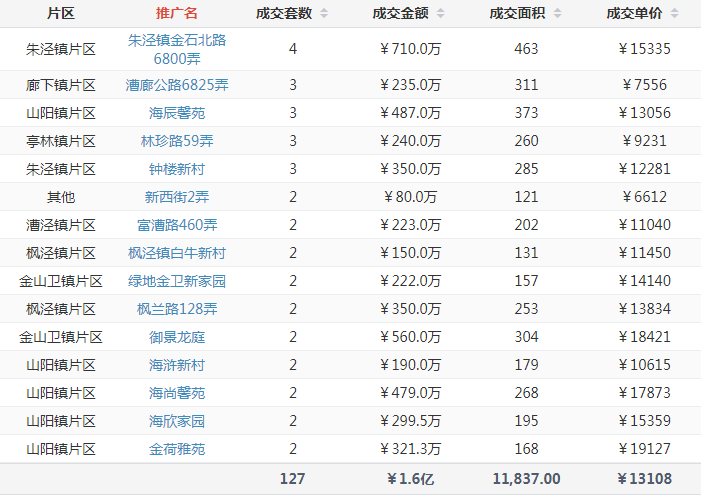Viewport: 701px width, 495px height.
Task: Click the ¥321.3万 amount cell
Action: 410,449
